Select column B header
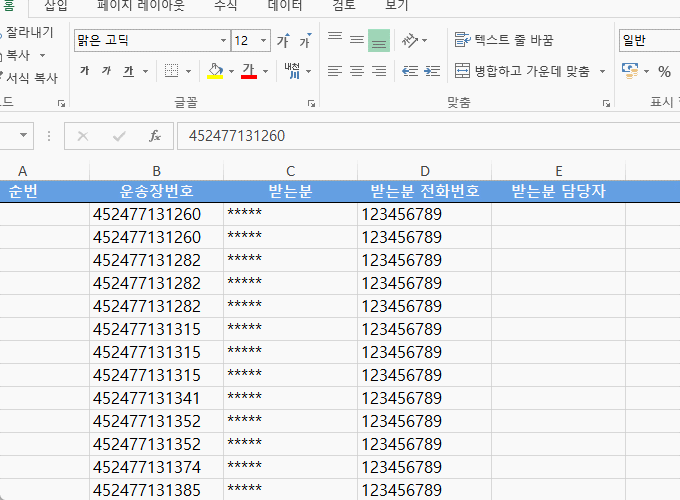Image resolution: width=680 pixels, height=500 pixels. point(157,171)
